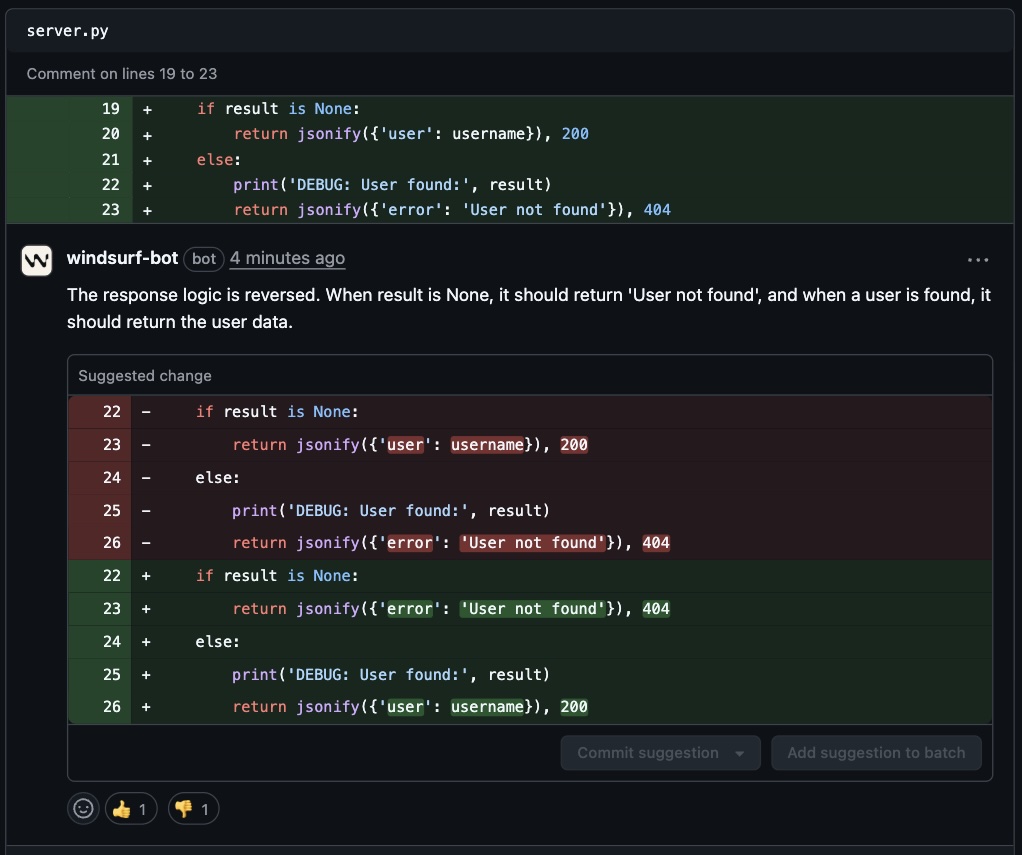Click comment text 'The response logic is reversed'
The image size is (1022, 855).
tap(193, 295)
